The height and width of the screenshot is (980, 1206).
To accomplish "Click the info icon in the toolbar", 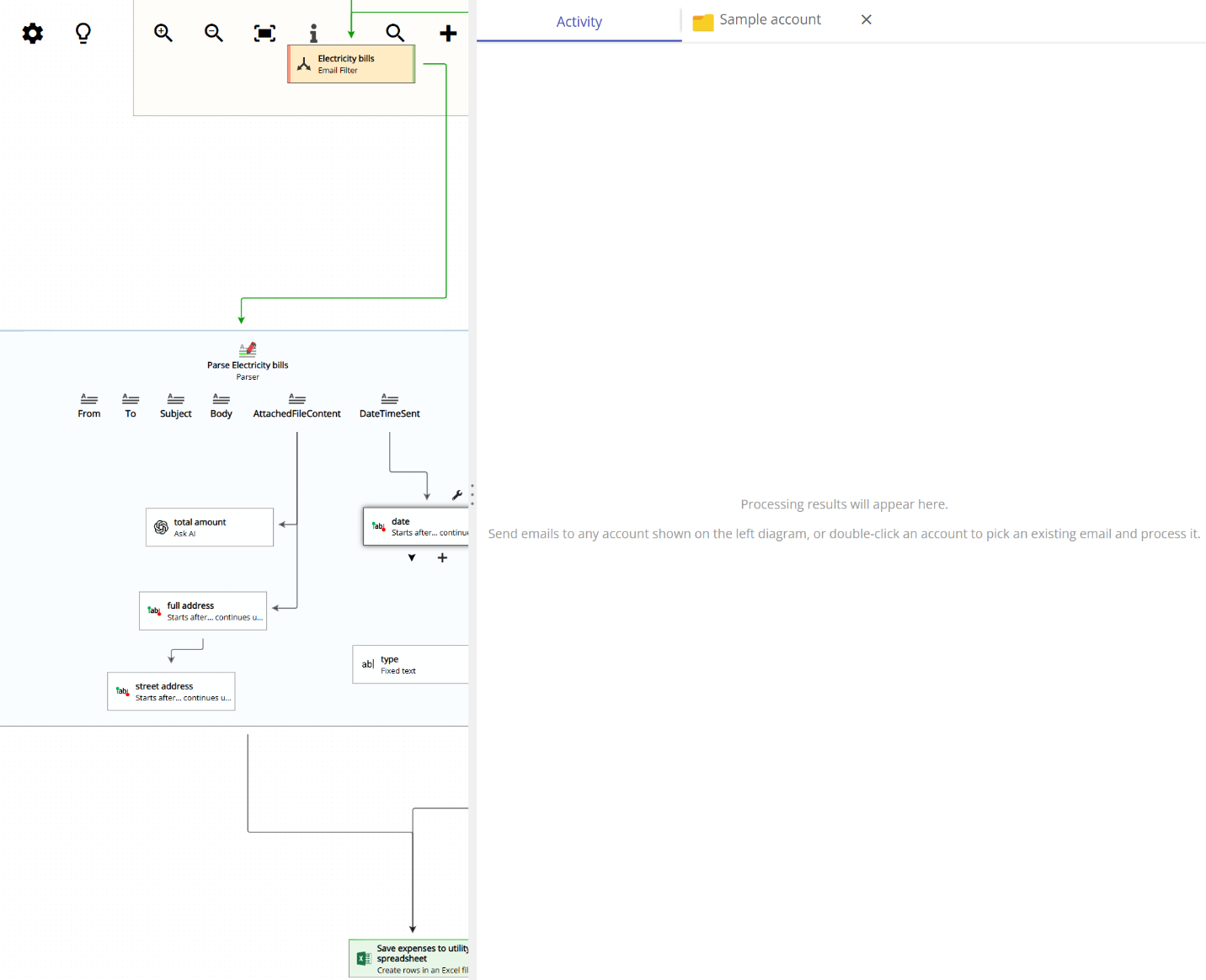I will [313, 33].
